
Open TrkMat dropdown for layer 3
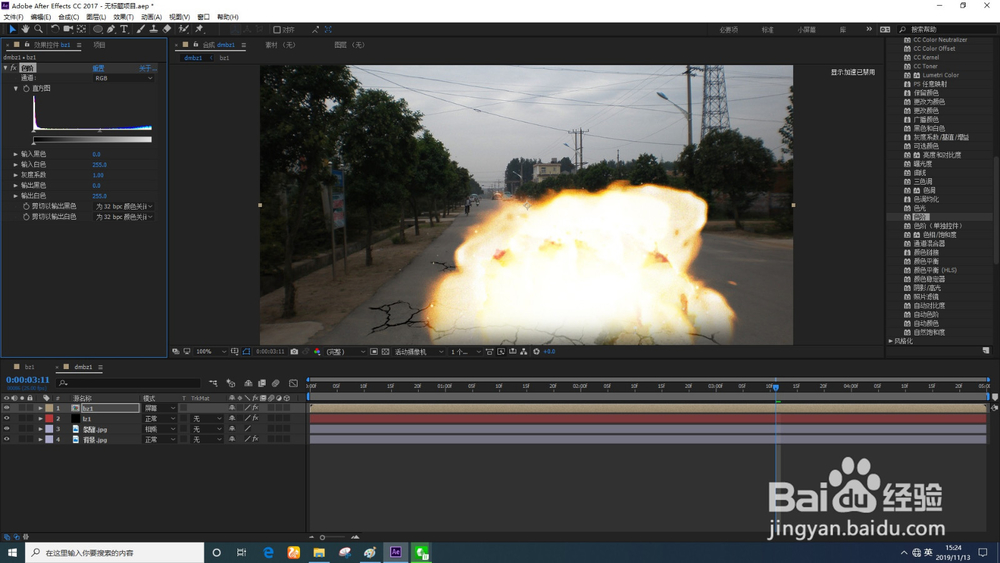207,429
